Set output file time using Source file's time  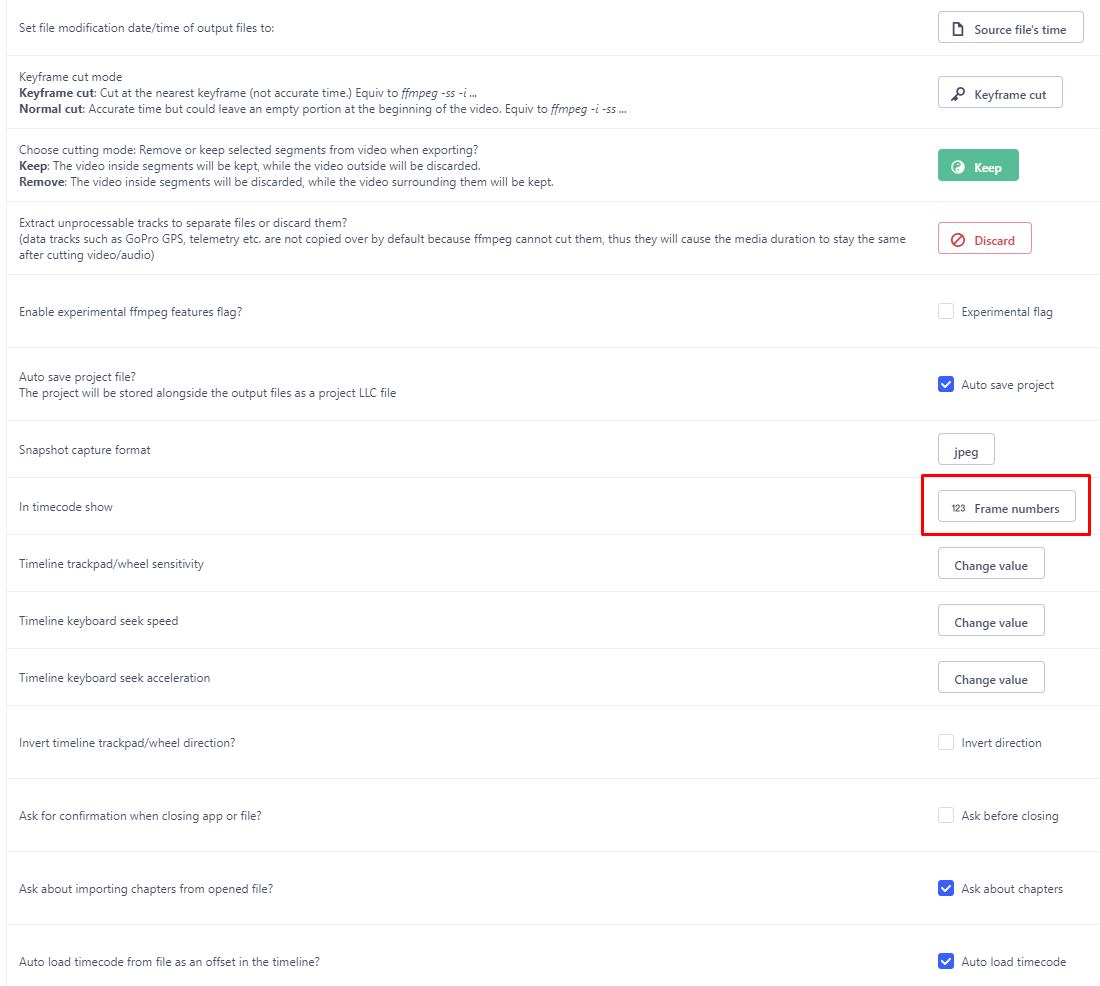pyautogui.click(x=1010, y=27)
